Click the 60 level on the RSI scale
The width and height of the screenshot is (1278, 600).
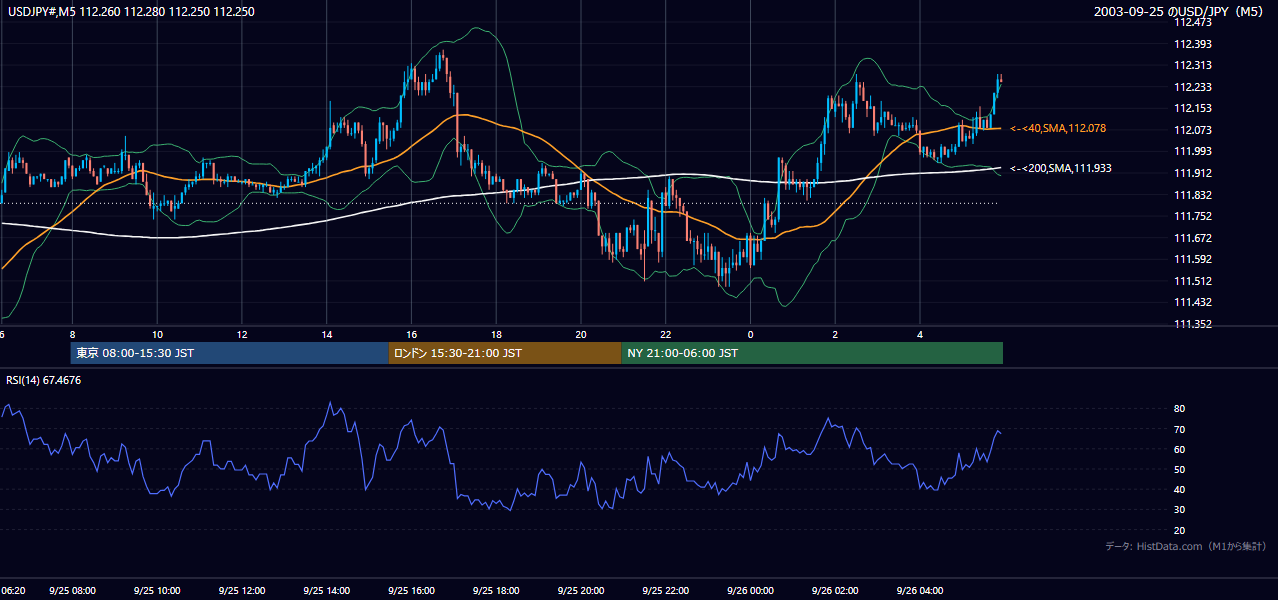(1179, 449)
